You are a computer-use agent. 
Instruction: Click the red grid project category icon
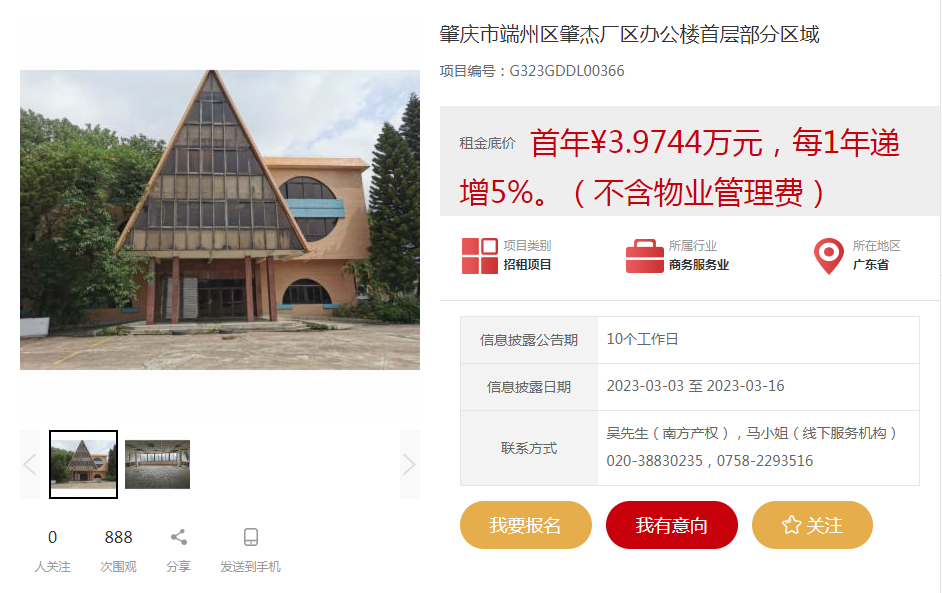479,255
